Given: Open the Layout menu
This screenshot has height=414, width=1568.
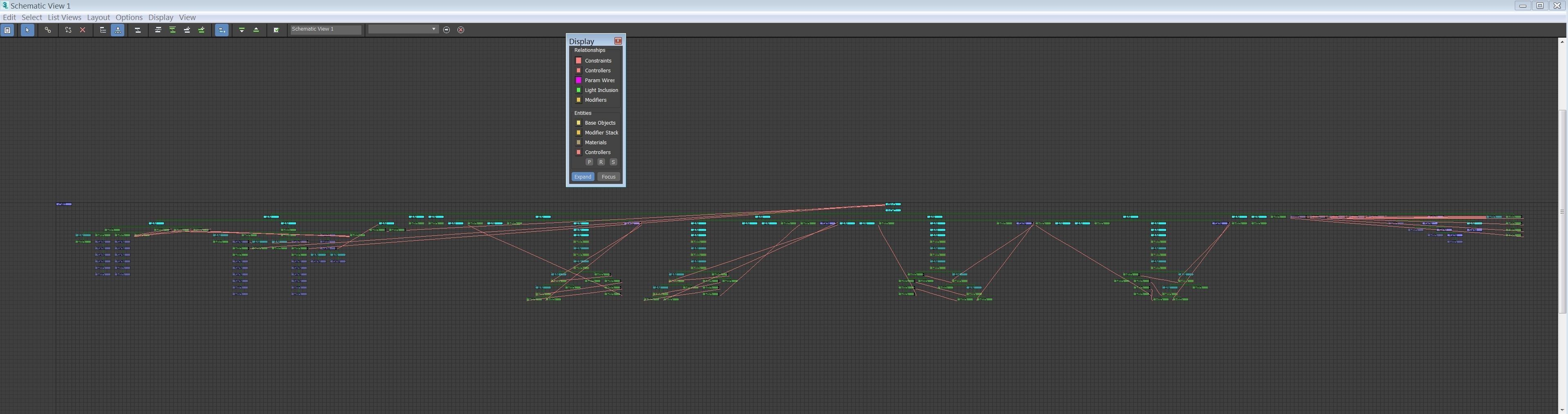Looking at the screenshot, I should click(x=98, y=17).
